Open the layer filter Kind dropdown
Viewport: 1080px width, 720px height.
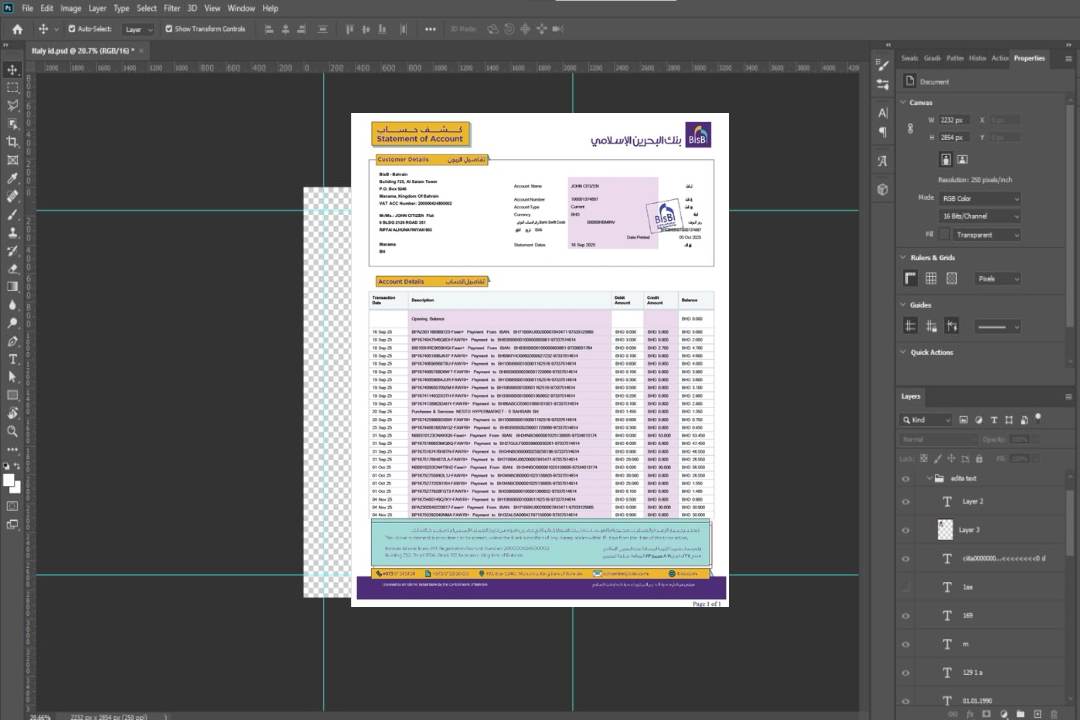926,420
